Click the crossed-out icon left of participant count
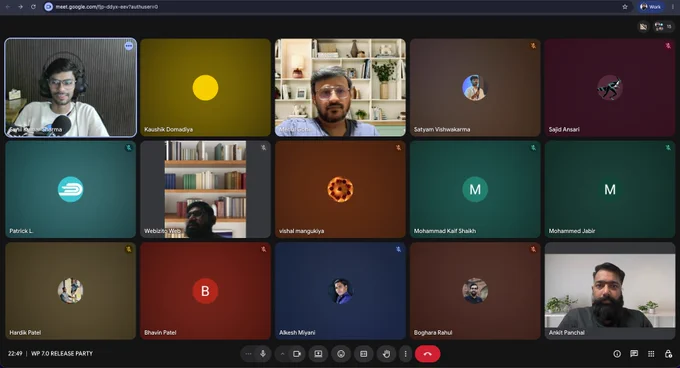The width and height of the screenshot is (680, 368). point(644,27)
